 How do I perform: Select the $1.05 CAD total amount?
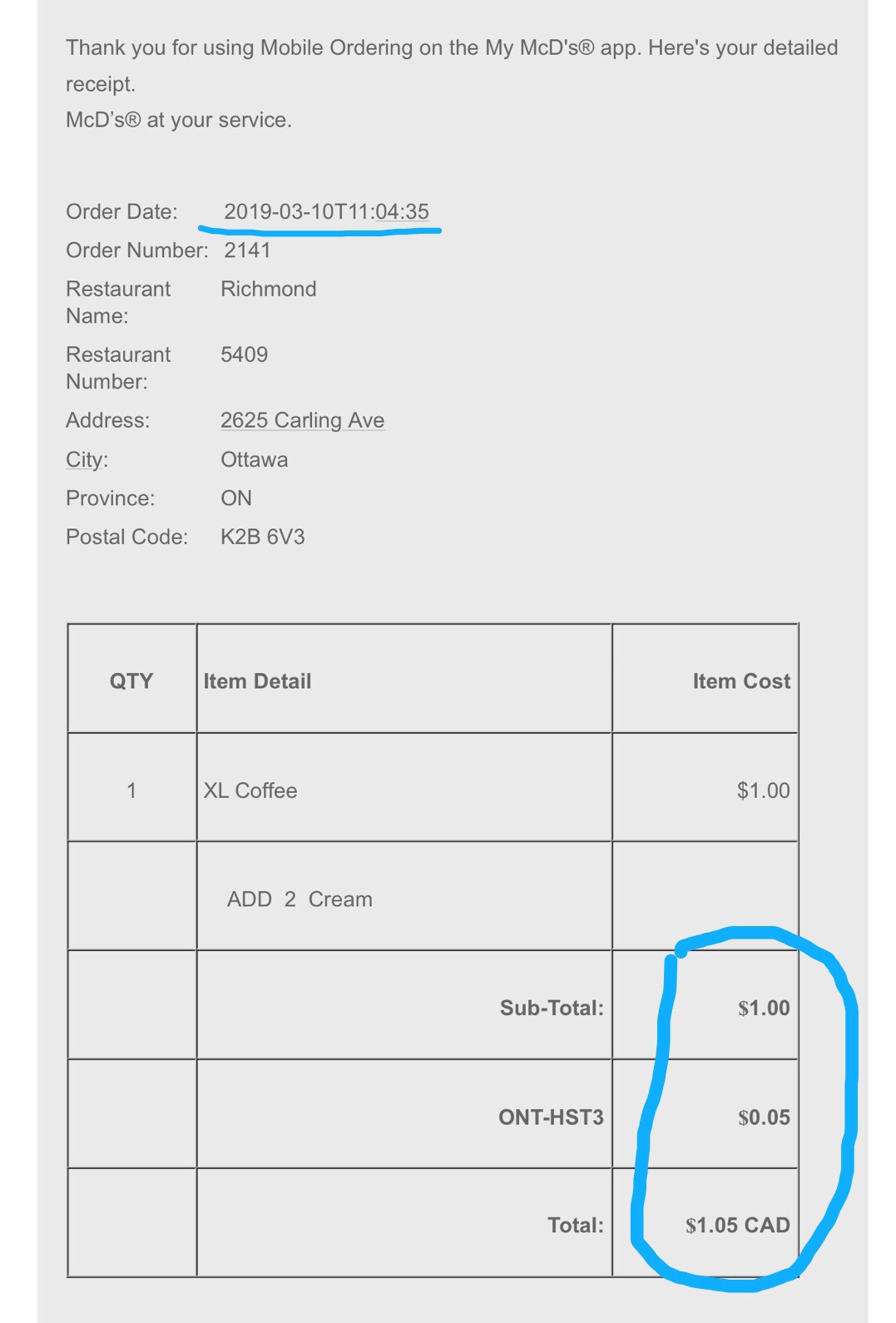738,1225
